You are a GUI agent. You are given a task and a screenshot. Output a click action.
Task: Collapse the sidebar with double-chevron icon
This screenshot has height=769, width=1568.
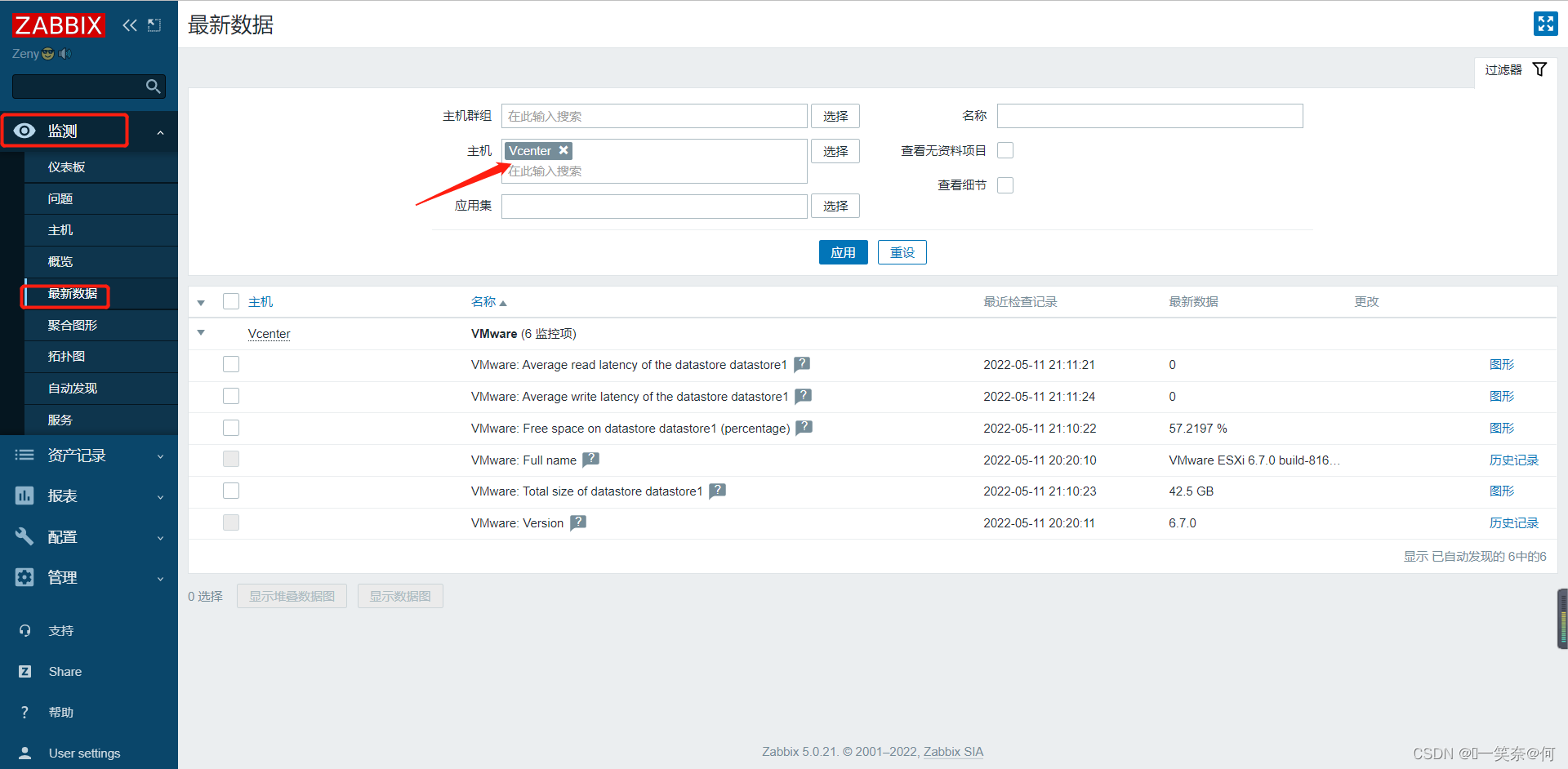point(130,25)
